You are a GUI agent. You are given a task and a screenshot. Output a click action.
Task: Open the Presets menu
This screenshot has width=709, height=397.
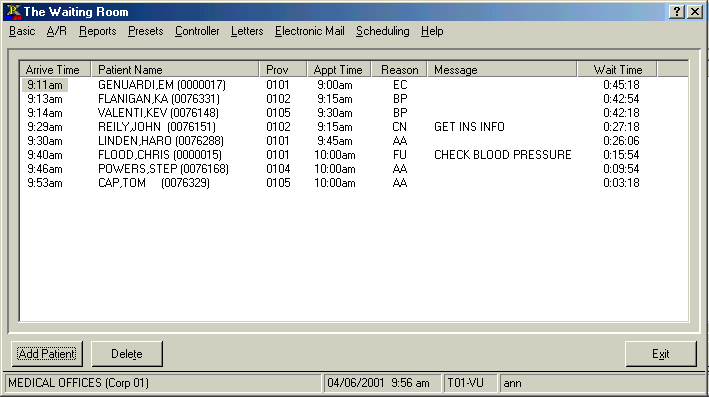pos(146,31)
